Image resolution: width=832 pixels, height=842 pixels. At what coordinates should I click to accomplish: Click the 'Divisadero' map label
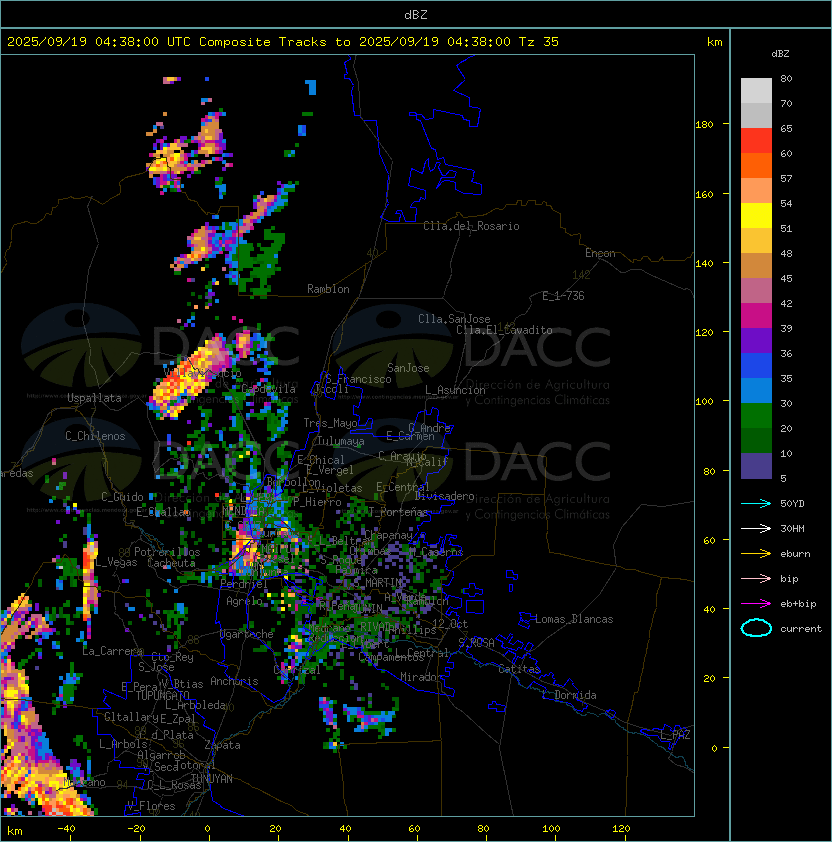pyautogui.click(x=444, y=496)
